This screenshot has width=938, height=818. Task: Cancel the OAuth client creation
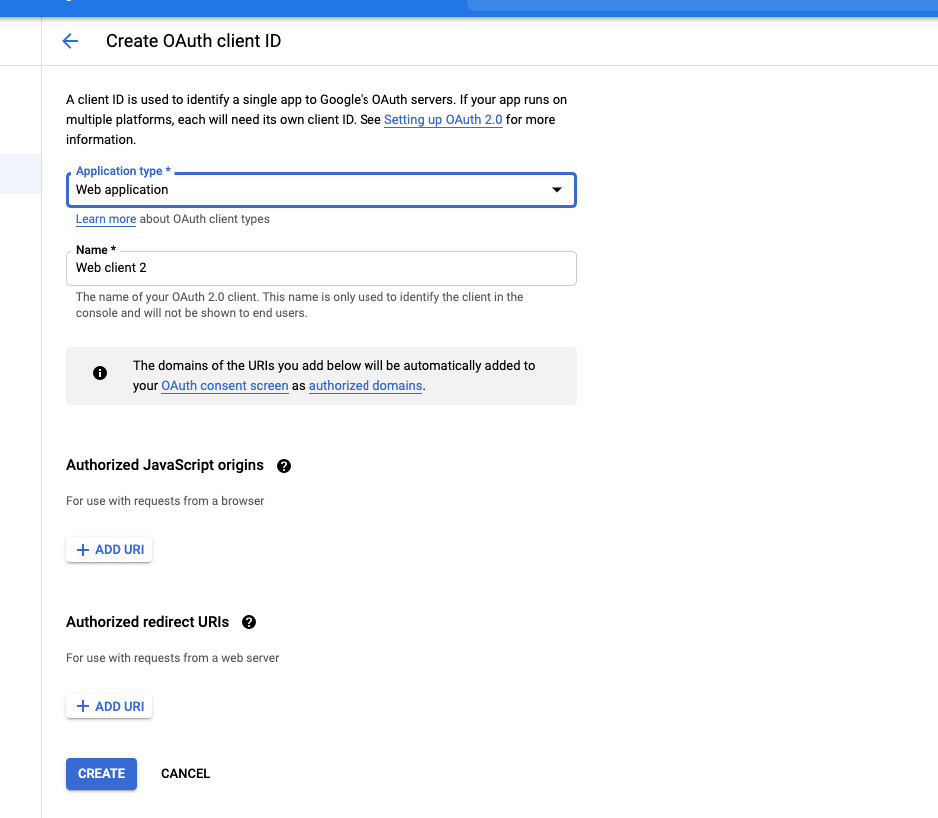pos(185,774)
